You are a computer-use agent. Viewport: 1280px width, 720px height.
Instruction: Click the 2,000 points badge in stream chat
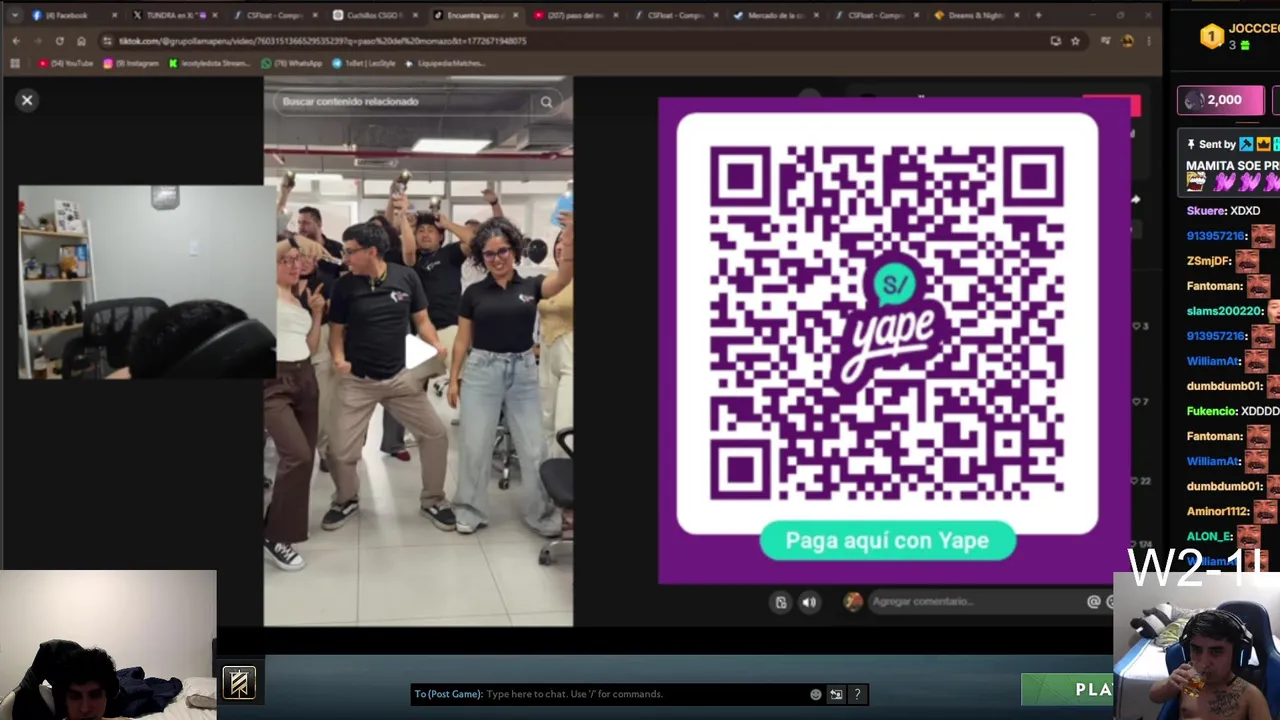(1220, 100)
